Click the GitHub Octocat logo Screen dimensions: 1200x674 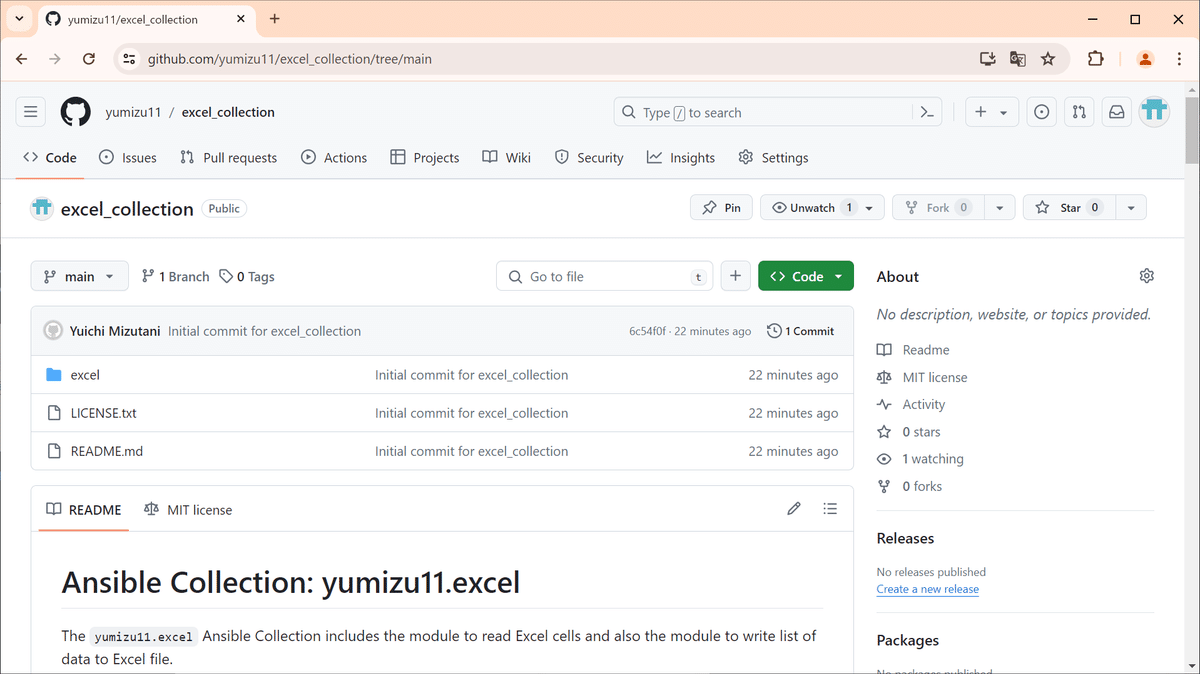click(x=76, y=112)
